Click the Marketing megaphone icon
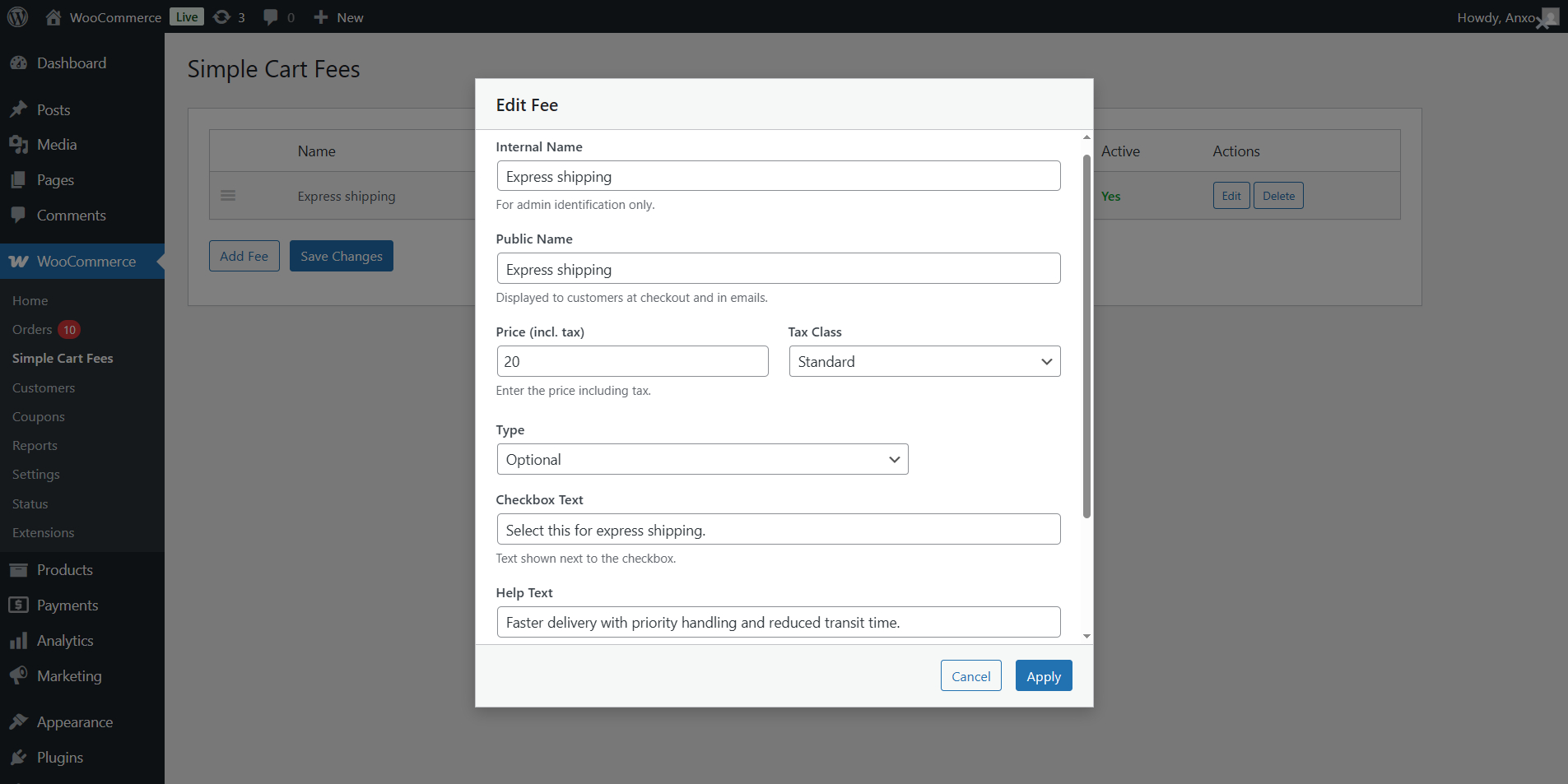The width and height of the screenshot is (1568, 784). click(x=20, y=675)
